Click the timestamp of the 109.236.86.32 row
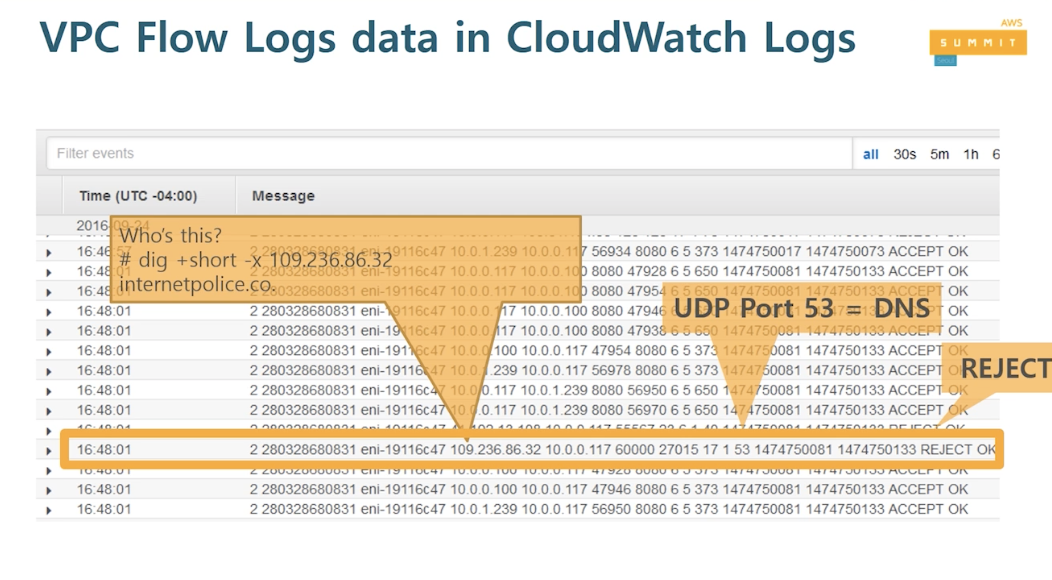The image size is (1052, 580). click(104, 449)
